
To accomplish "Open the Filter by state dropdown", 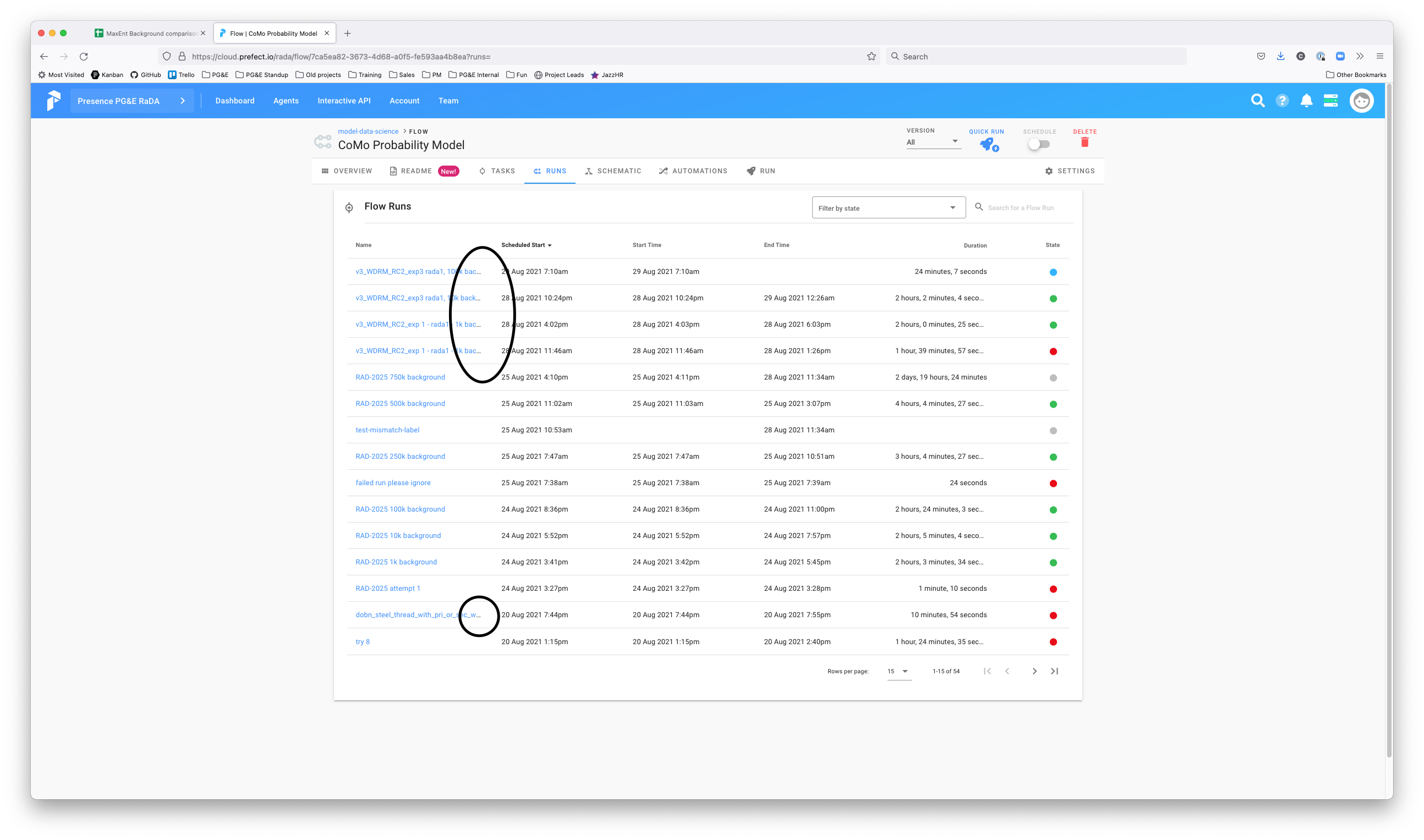I will click(888, 207).
